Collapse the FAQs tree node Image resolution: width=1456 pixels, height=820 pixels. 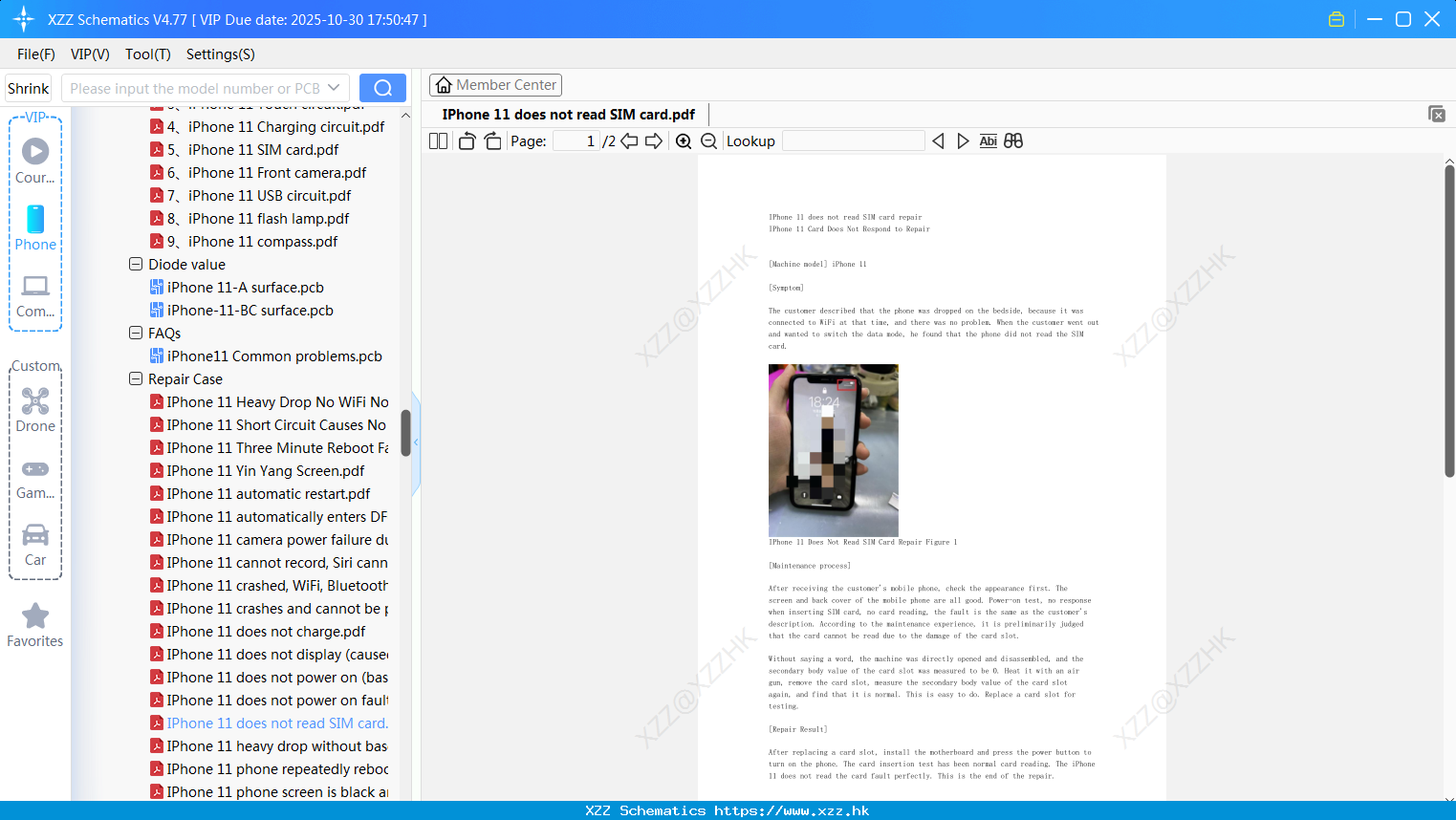(136, 334)
